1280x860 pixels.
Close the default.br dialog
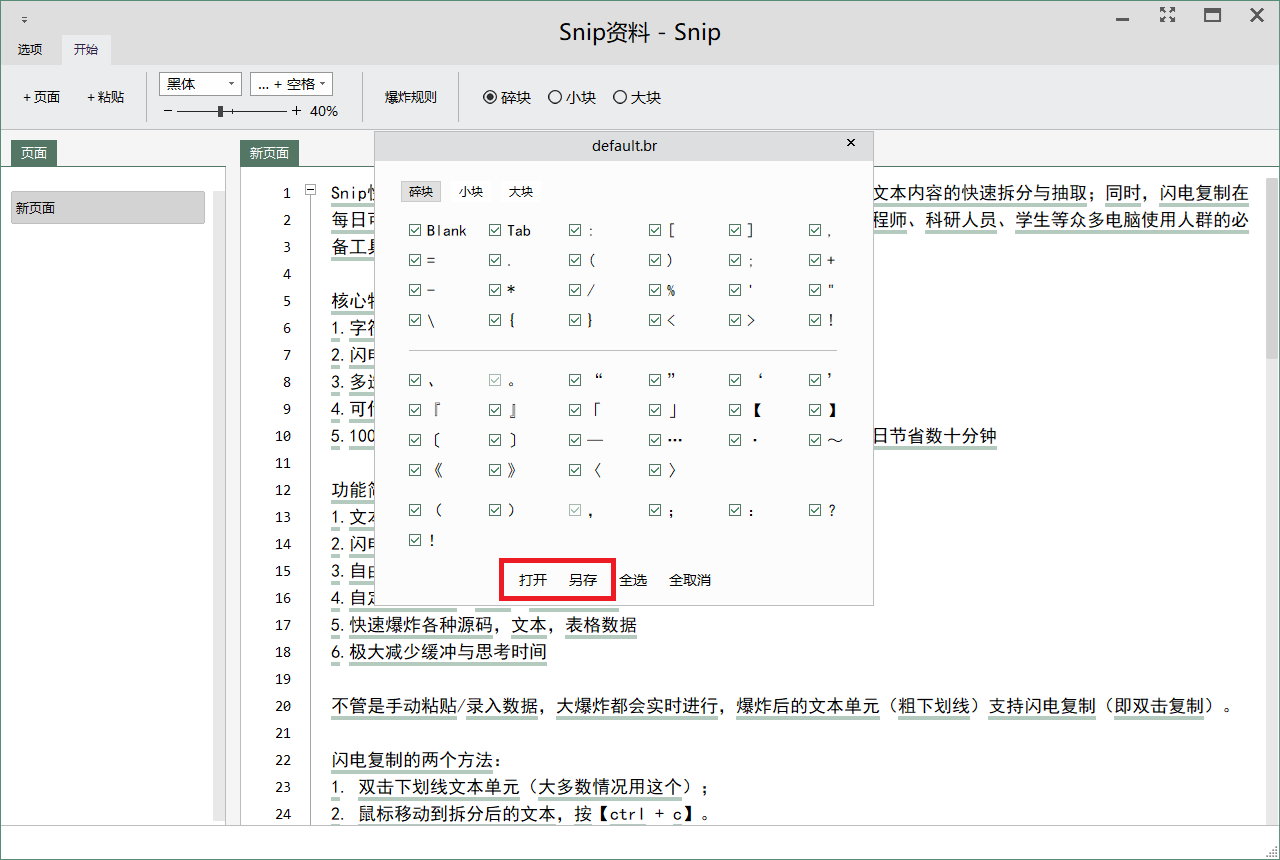coord(851,143)
